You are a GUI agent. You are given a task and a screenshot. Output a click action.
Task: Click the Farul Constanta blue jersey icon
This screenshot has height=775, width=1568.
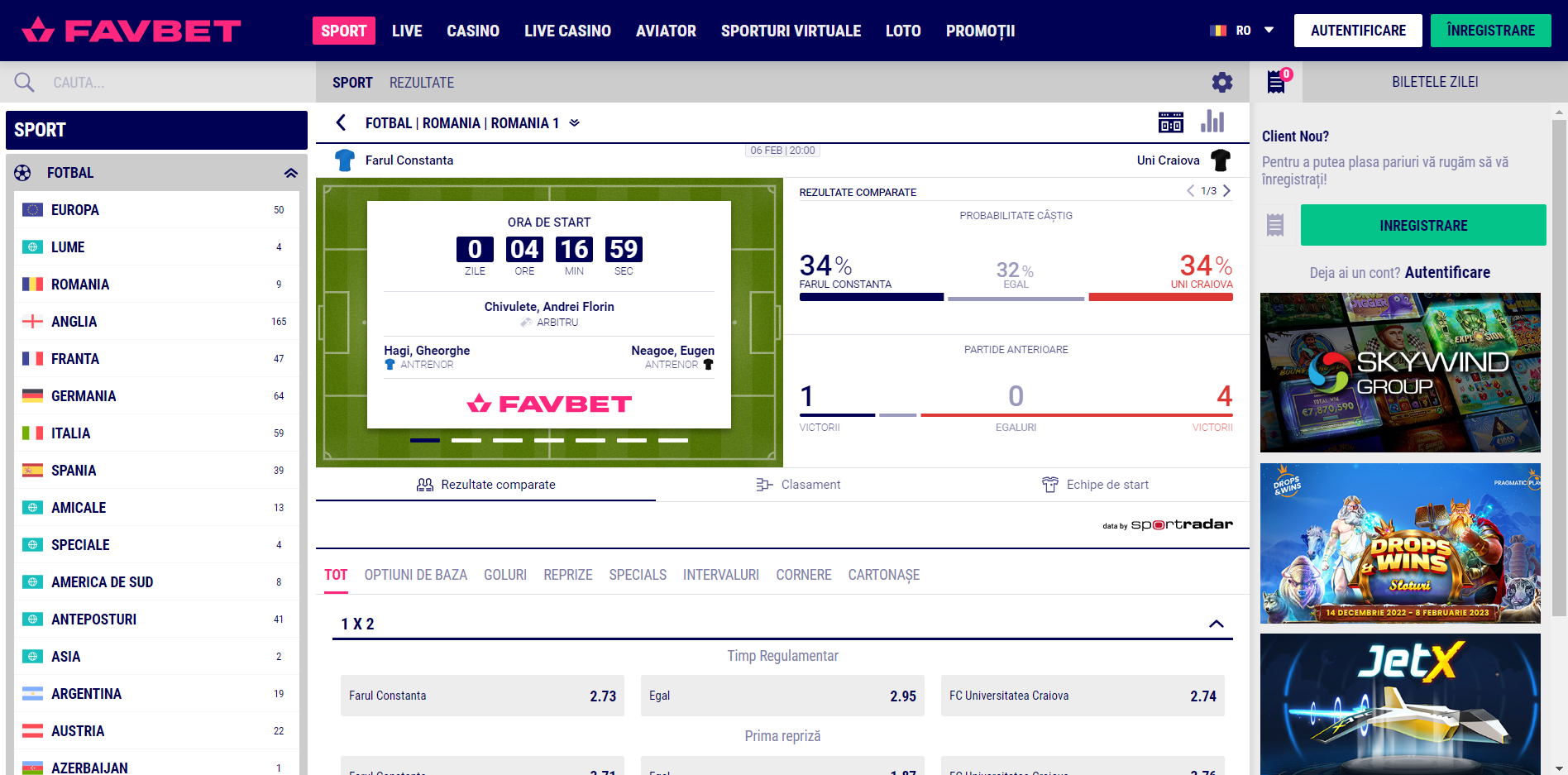[345, 160]
